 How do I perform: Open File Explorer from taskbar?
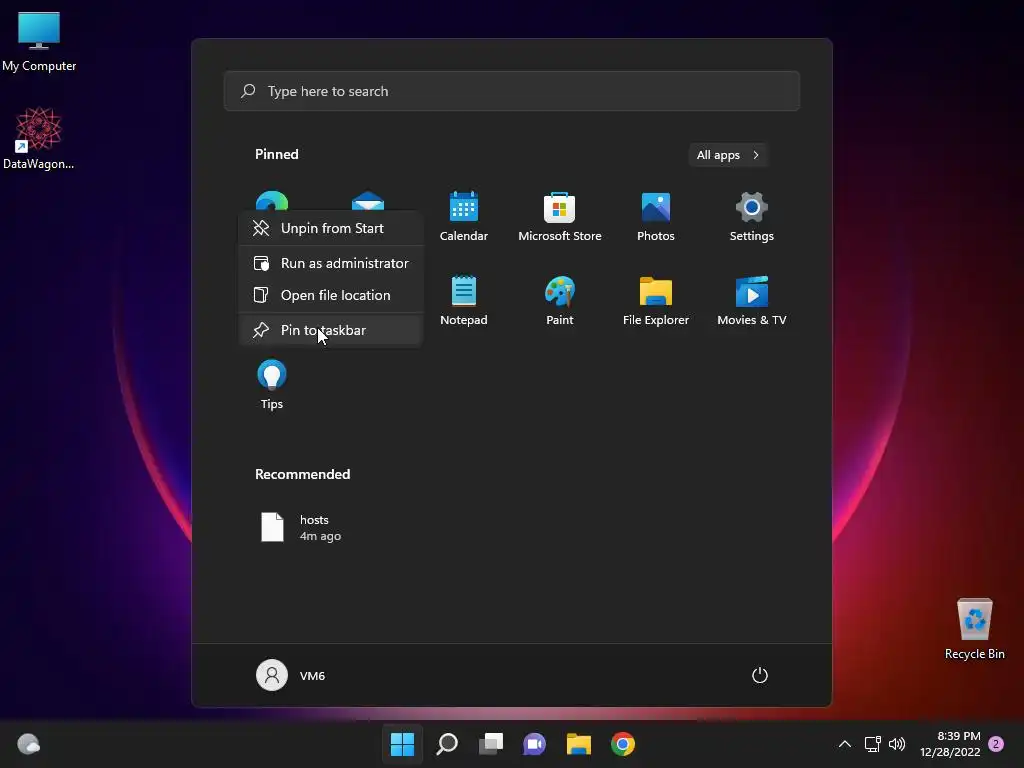pyautogui.click(x=579, y=744)
